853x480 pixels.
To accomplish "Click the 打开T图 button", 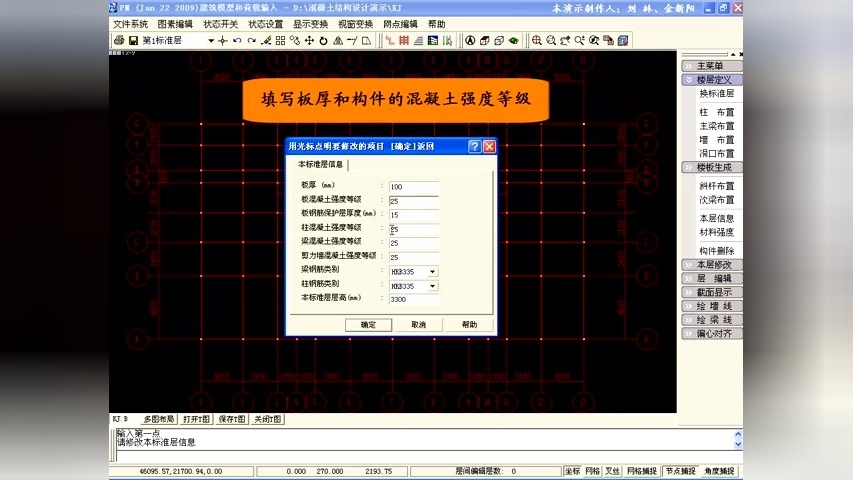I will pyautogui.click(x=196, y=419).
